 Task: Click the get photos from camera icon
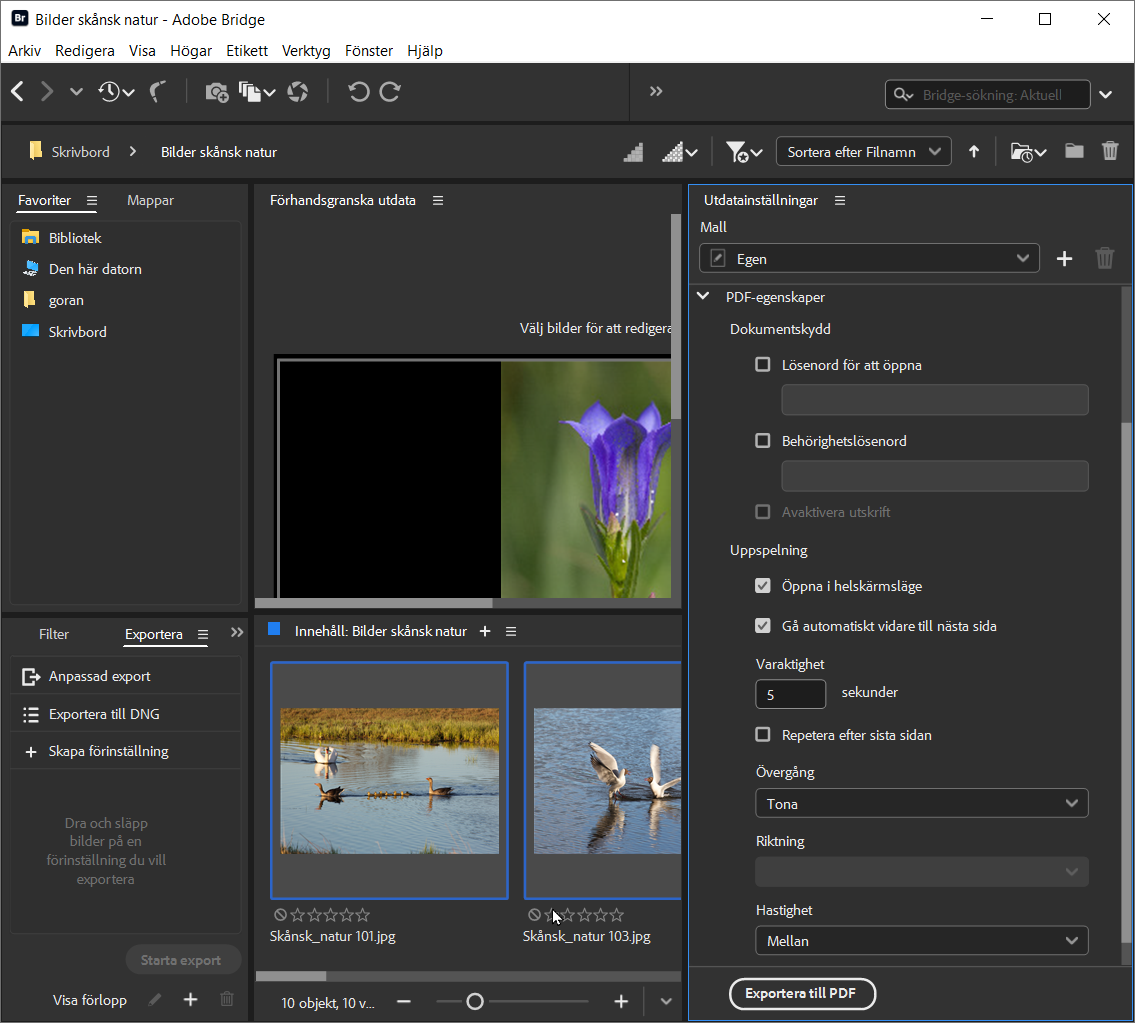point(216,92)
